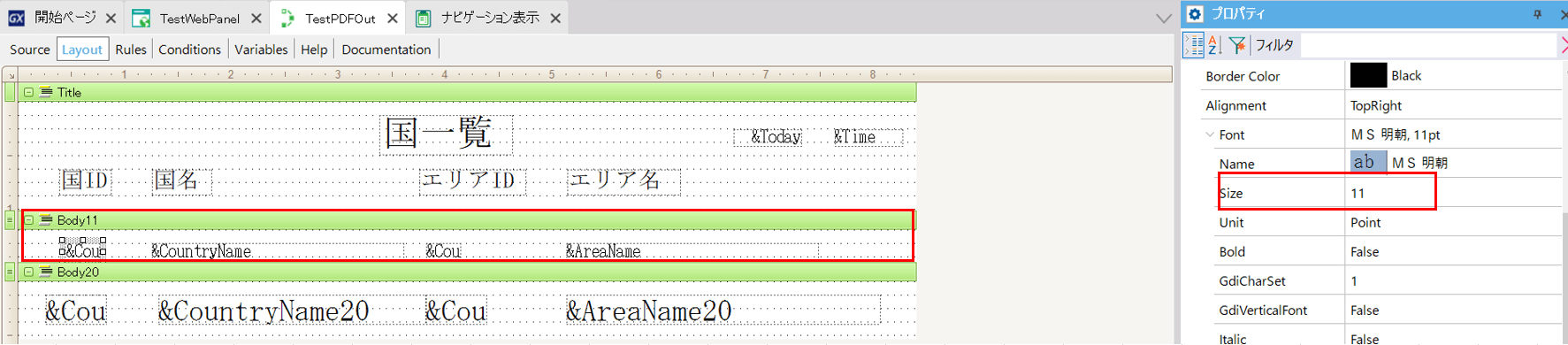Viewport: 1568px width, 345px height.
Task: Click the black Border Color swatch
Action: click(1368, 75)
